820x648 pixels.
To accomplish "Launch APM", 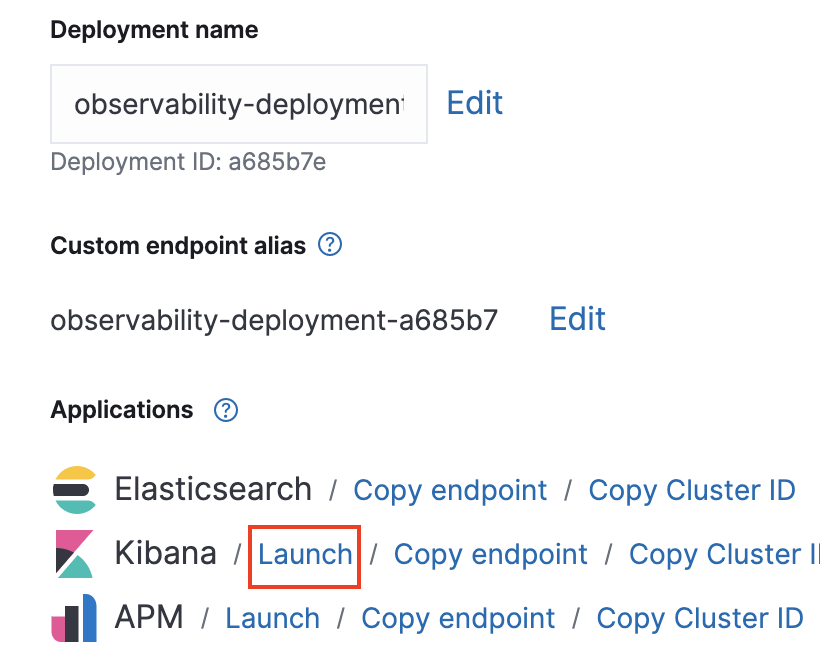I will click(272, 618).
